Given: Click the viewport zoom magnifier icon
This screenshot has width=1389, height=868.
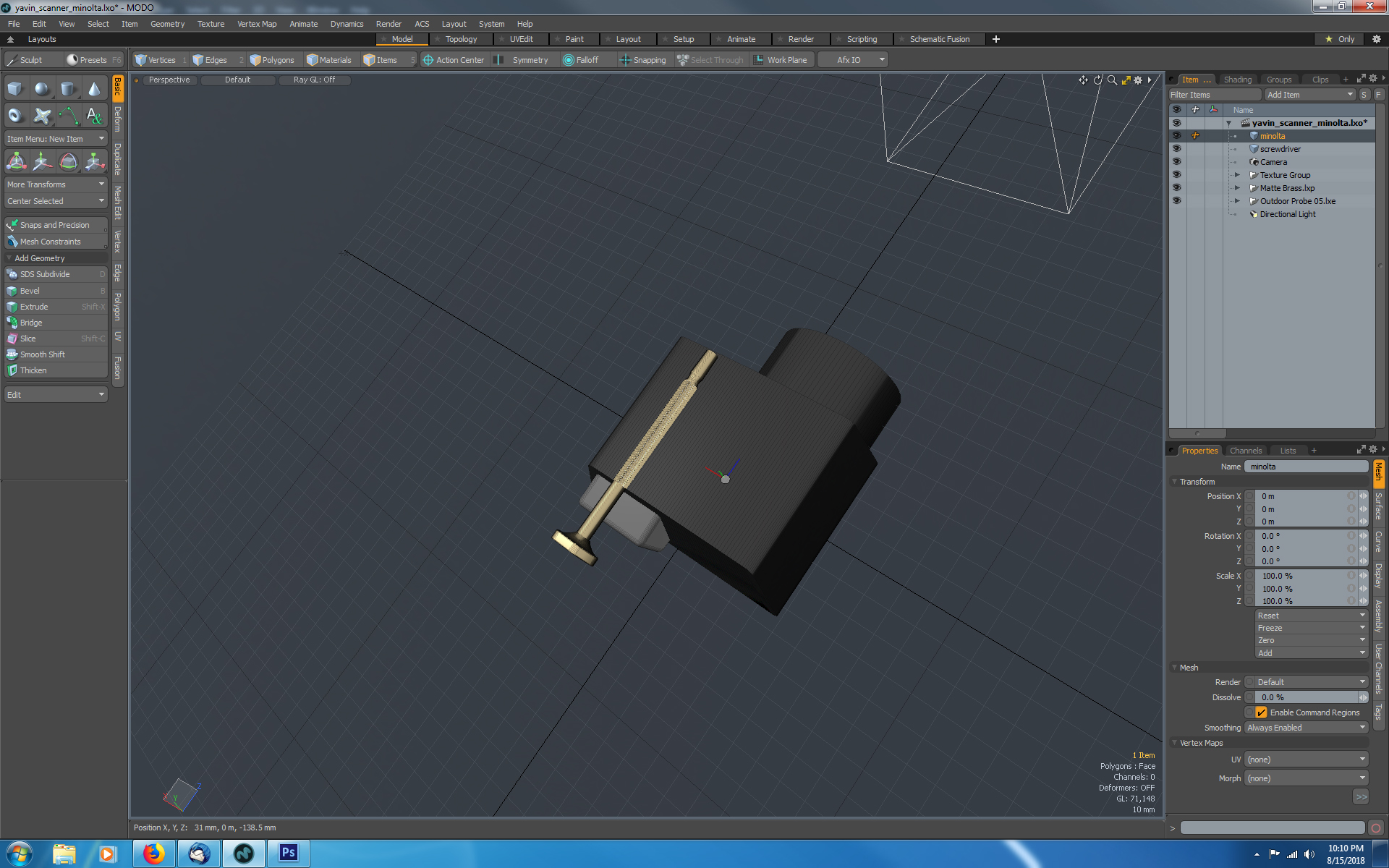Looking at the screenshot, I should [1112, 80].
